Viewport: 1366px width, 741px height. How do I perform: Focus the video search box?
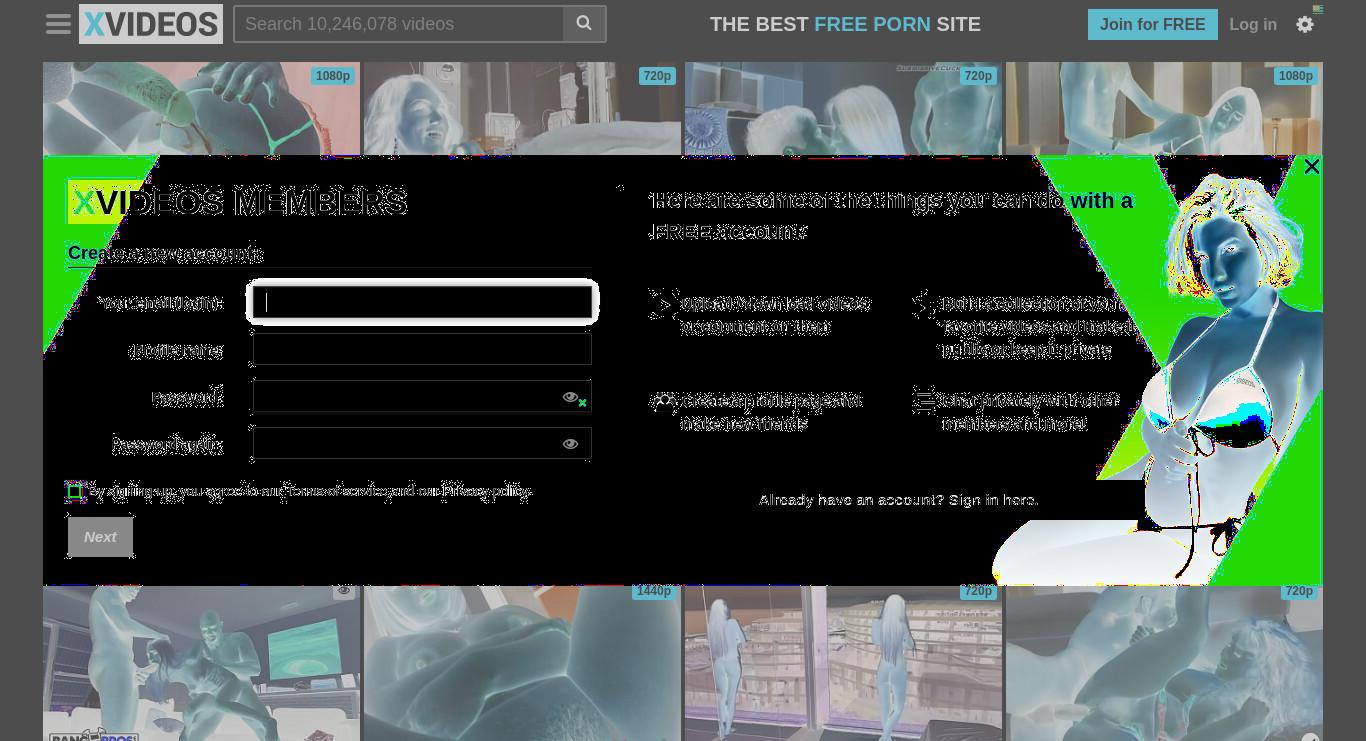399,24
